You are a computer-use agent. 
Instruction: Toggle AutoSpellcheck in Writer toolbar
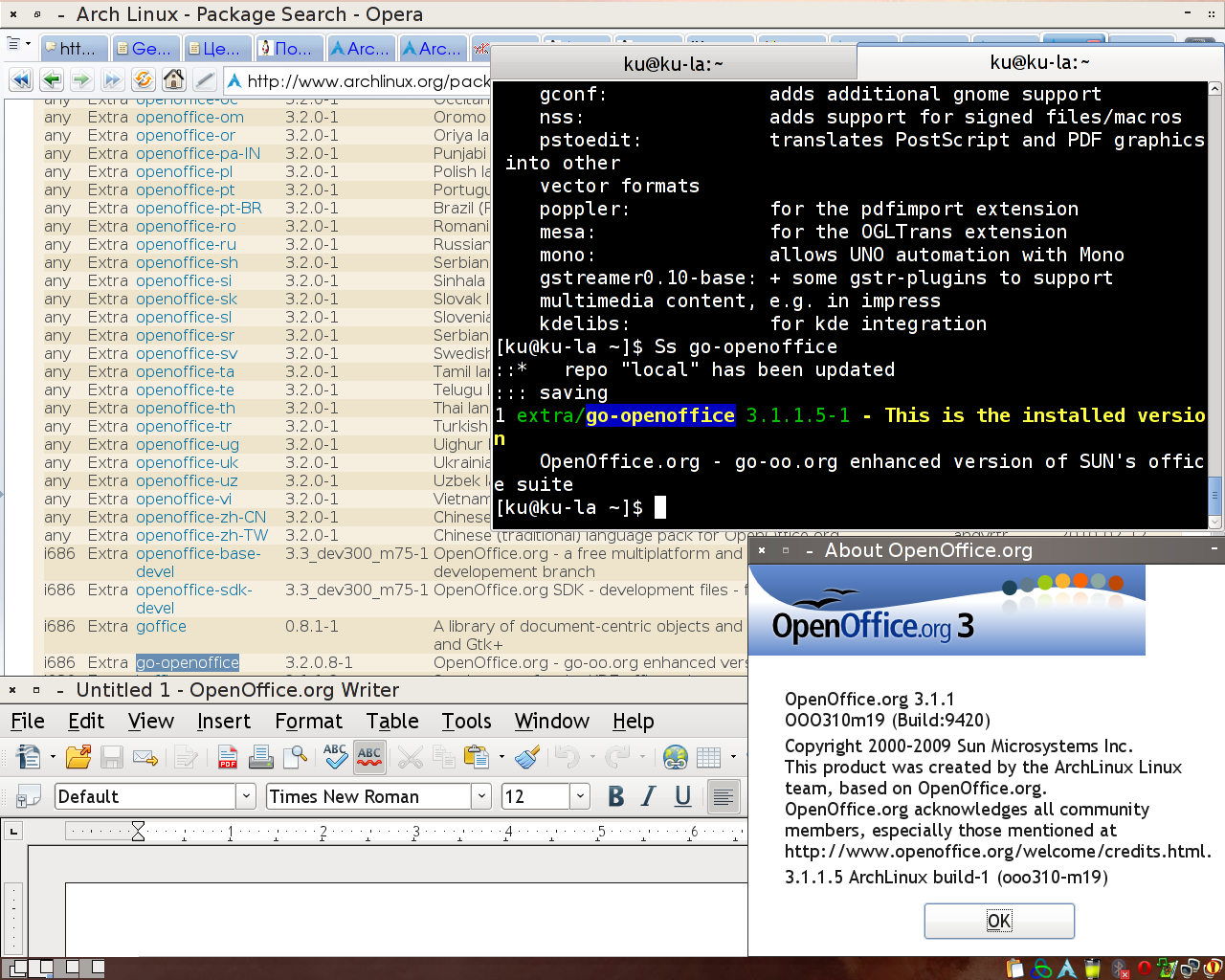click(x=369, y=758)
